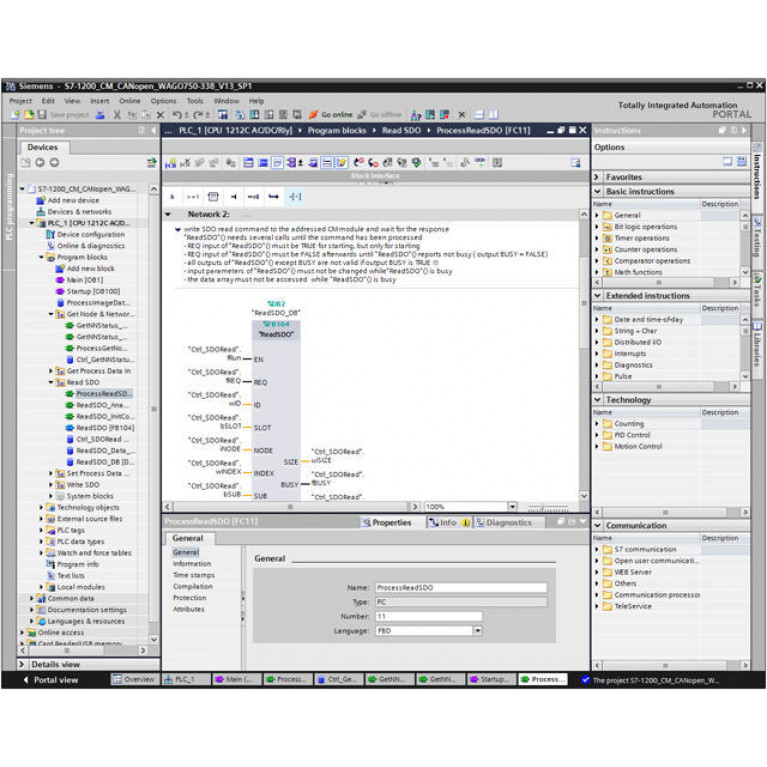This screenshot has height=767, width=767.
Task: Click the editor horizontal scrollbar
Action: tap(290, 507)
